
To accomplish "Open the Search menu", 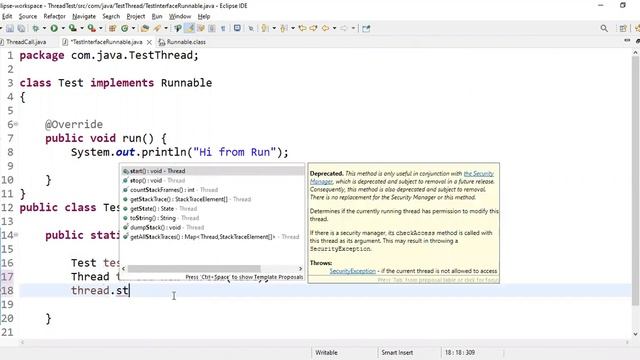I will click(x=111, y=16).
